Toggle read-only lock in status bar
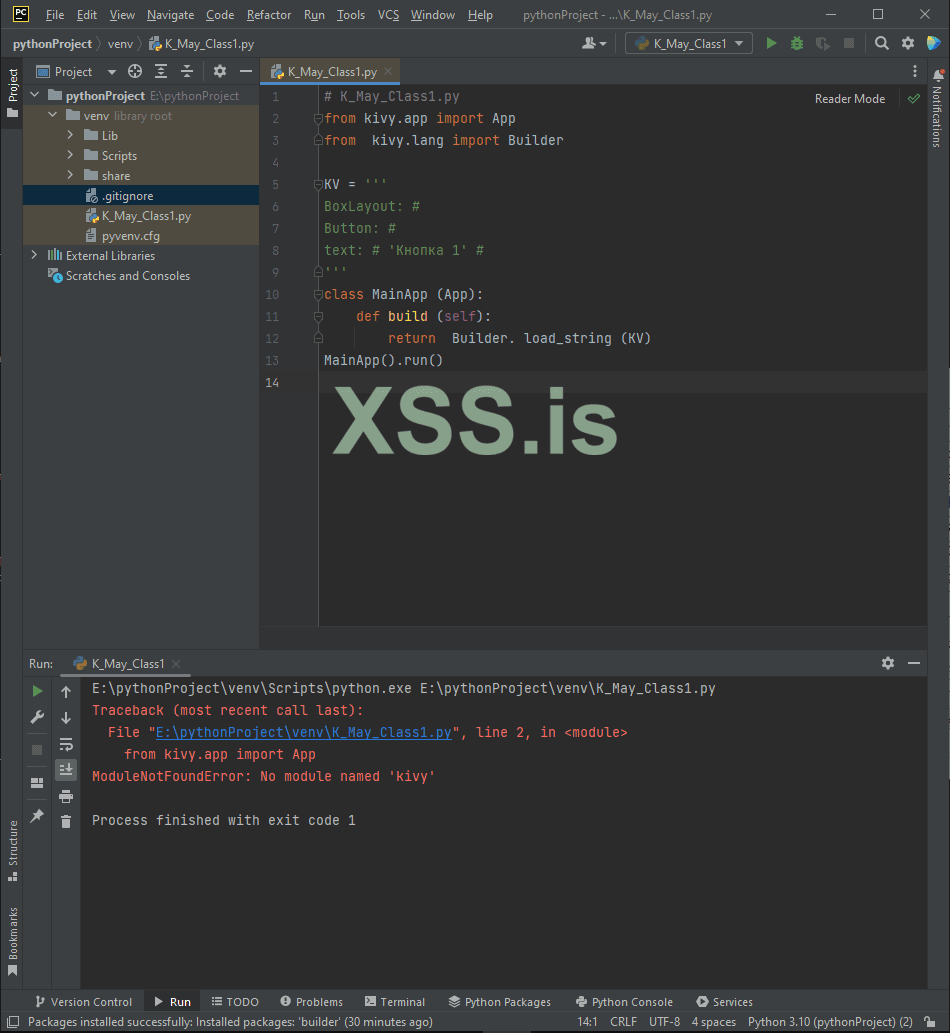950x1033 pixels. tap(929, 1021)
